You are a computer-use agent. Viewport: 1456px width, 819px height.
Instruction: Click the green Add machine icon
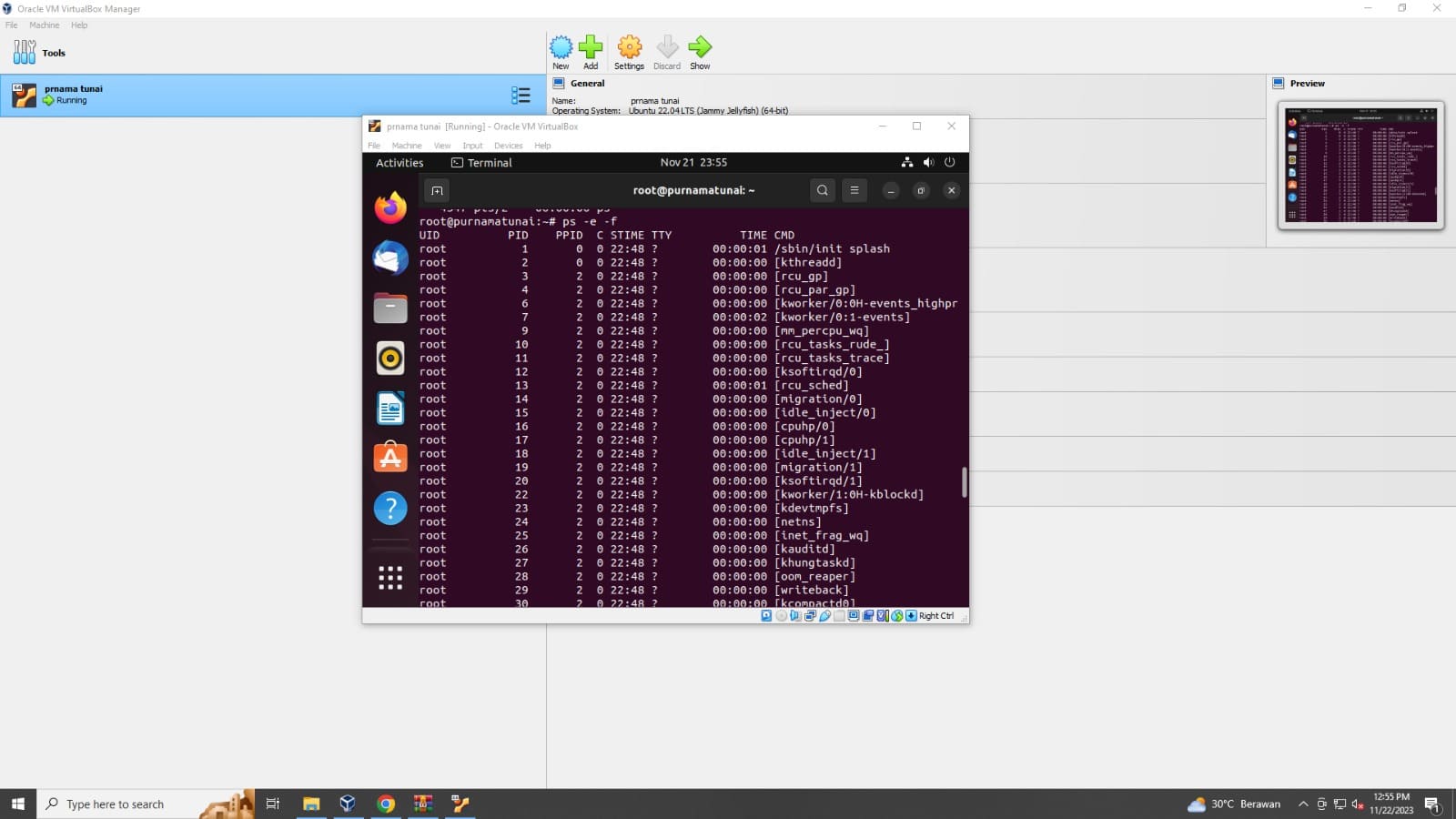591,52
